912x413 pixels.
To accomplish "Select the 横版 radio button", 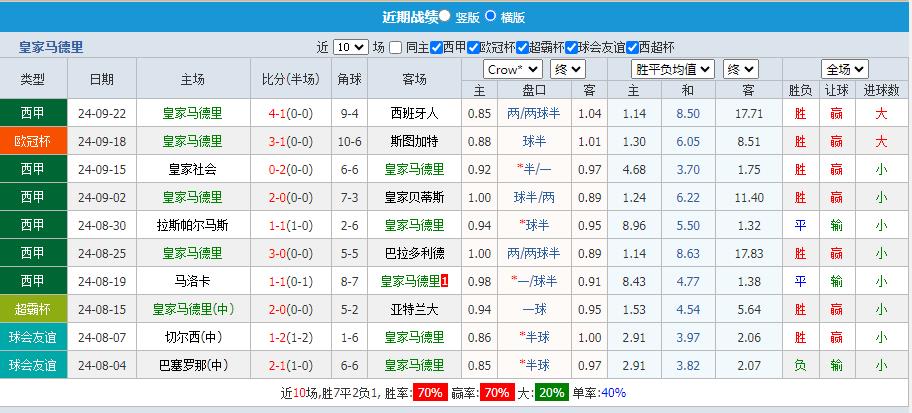I will pyautogui.click(x=490, y=16).
